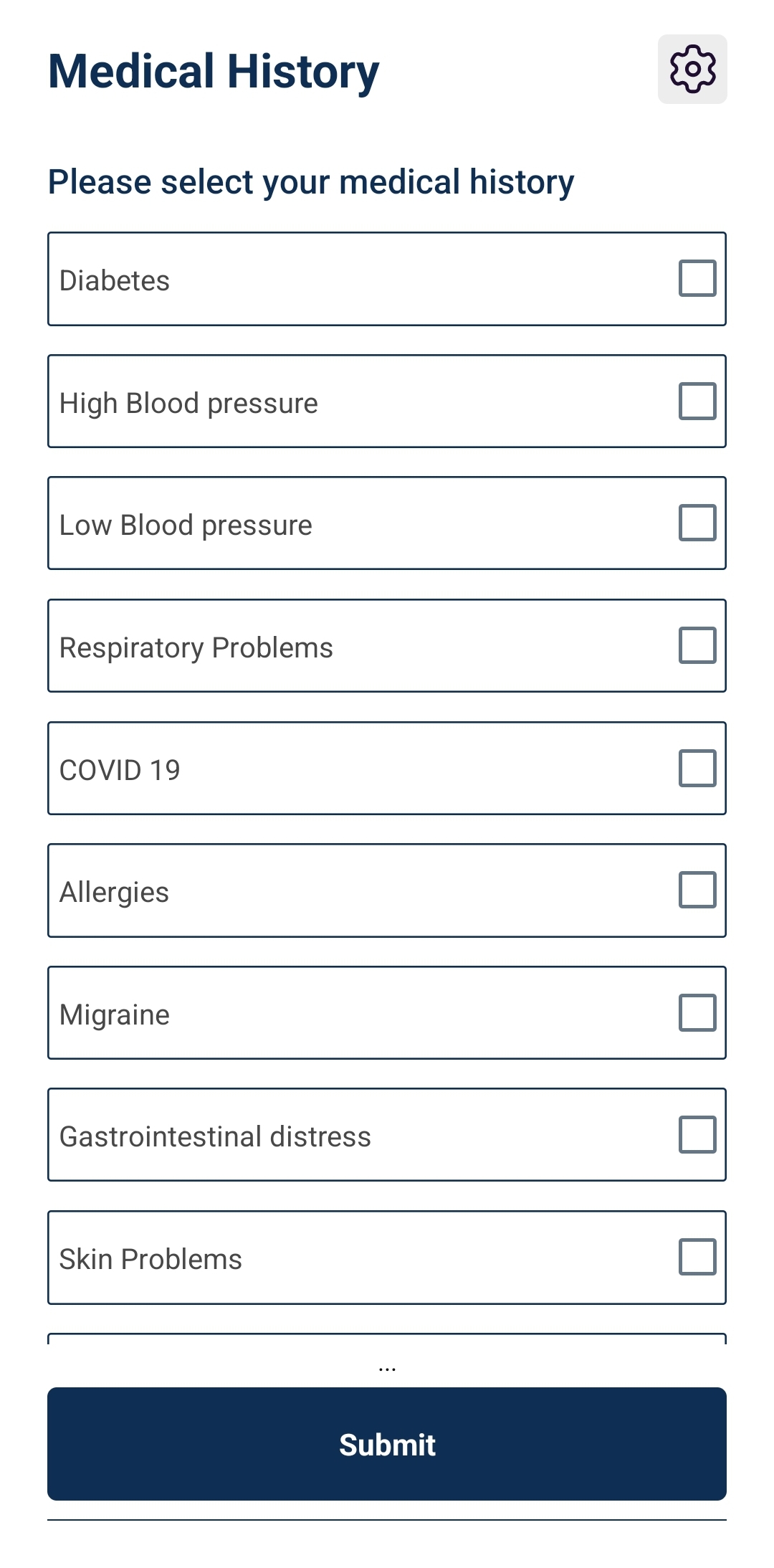This screenshot has height=1568, width=774.
Task: Check the Diabetes checkbox
Action: point(697,278)
